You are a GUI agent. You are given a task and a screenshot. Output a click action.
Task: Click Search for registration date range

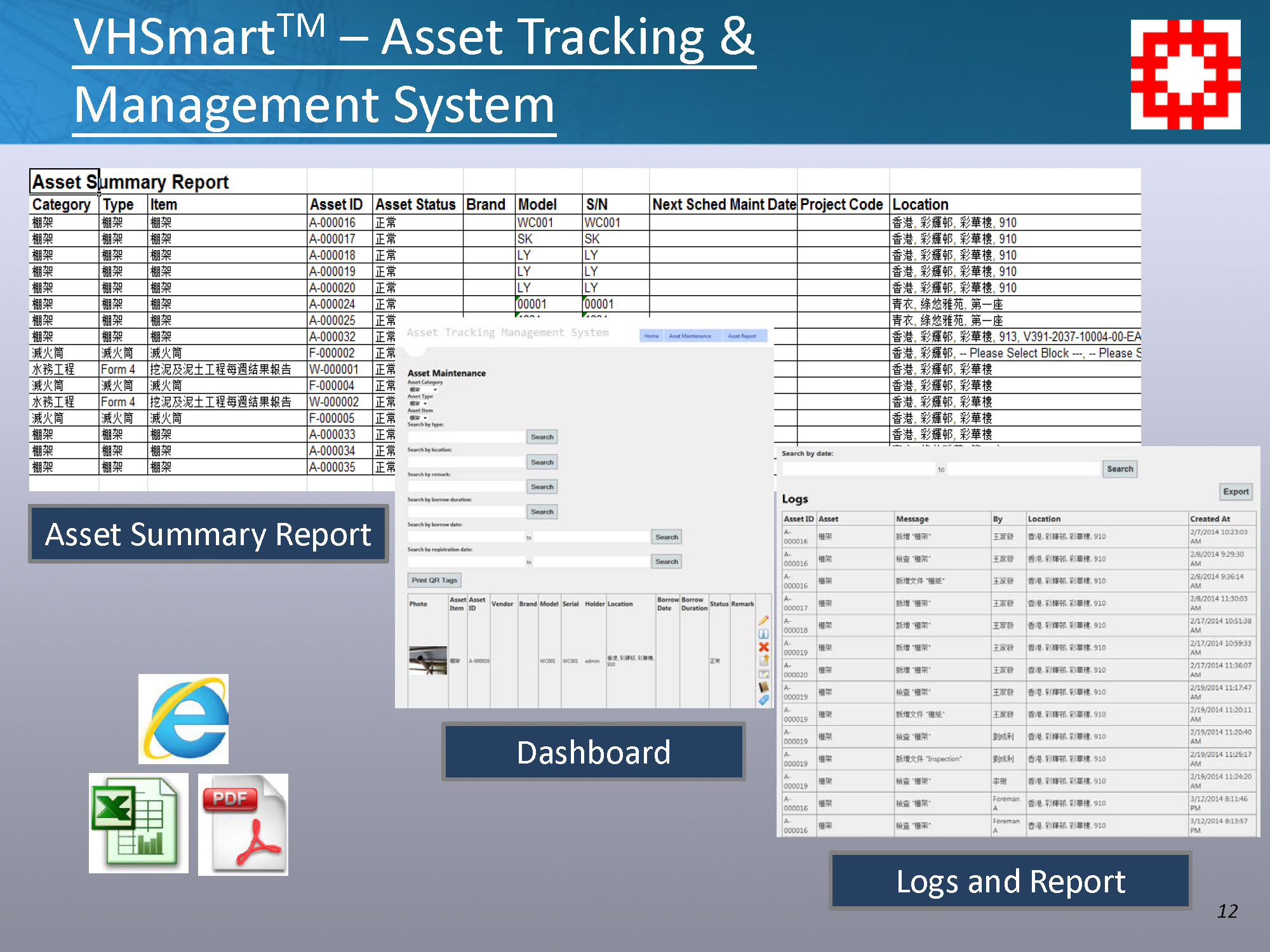pos(667,562)
